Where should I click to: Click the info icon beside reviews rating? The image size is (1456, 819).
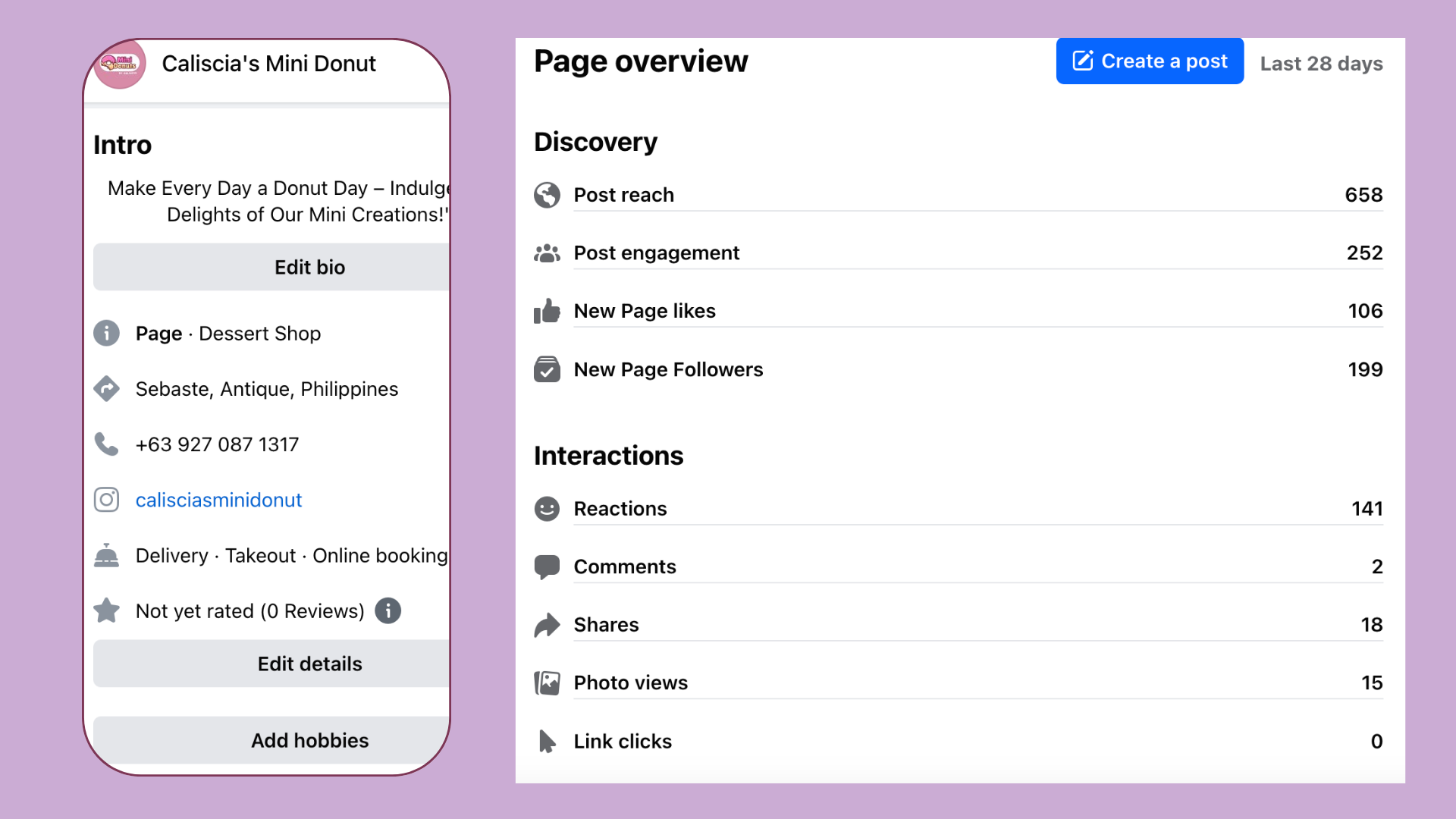pyautogui.click(x=388, y=610)
